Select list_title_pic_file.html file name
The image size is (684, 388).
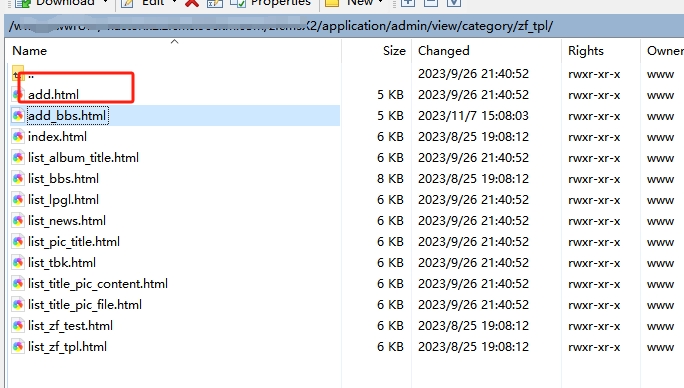point(85,305)
